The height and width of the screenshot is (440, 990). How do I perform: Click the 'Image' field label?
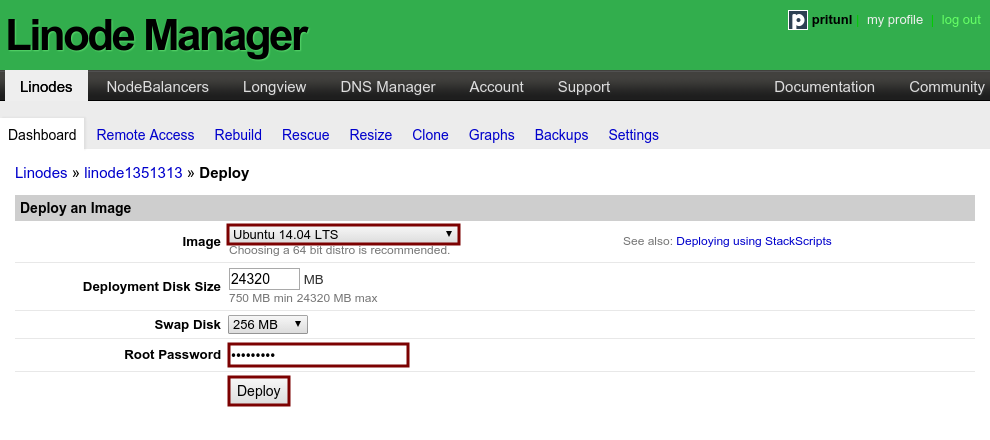tap(201, 242)
